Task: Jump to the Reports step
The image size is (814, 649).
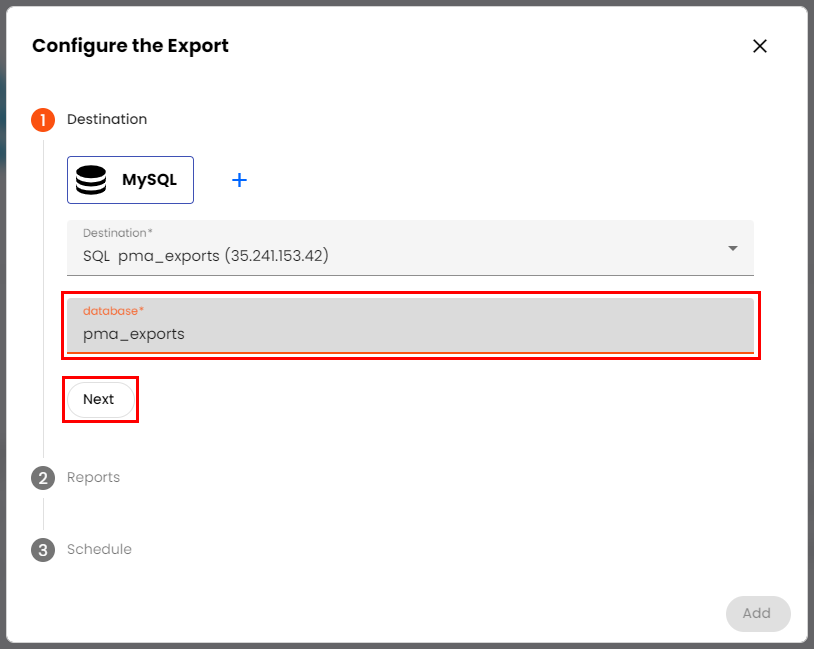Action: coord(93,478)
